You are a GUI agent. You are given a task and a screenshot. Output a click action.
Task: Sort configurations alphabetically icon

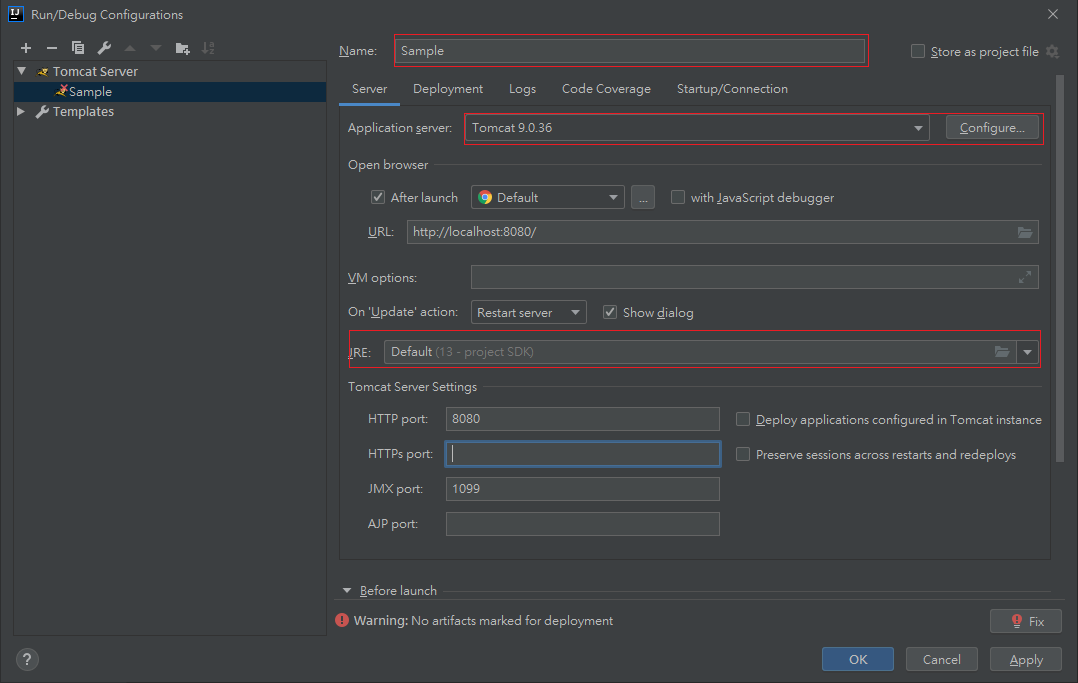(x=208, y=47)
